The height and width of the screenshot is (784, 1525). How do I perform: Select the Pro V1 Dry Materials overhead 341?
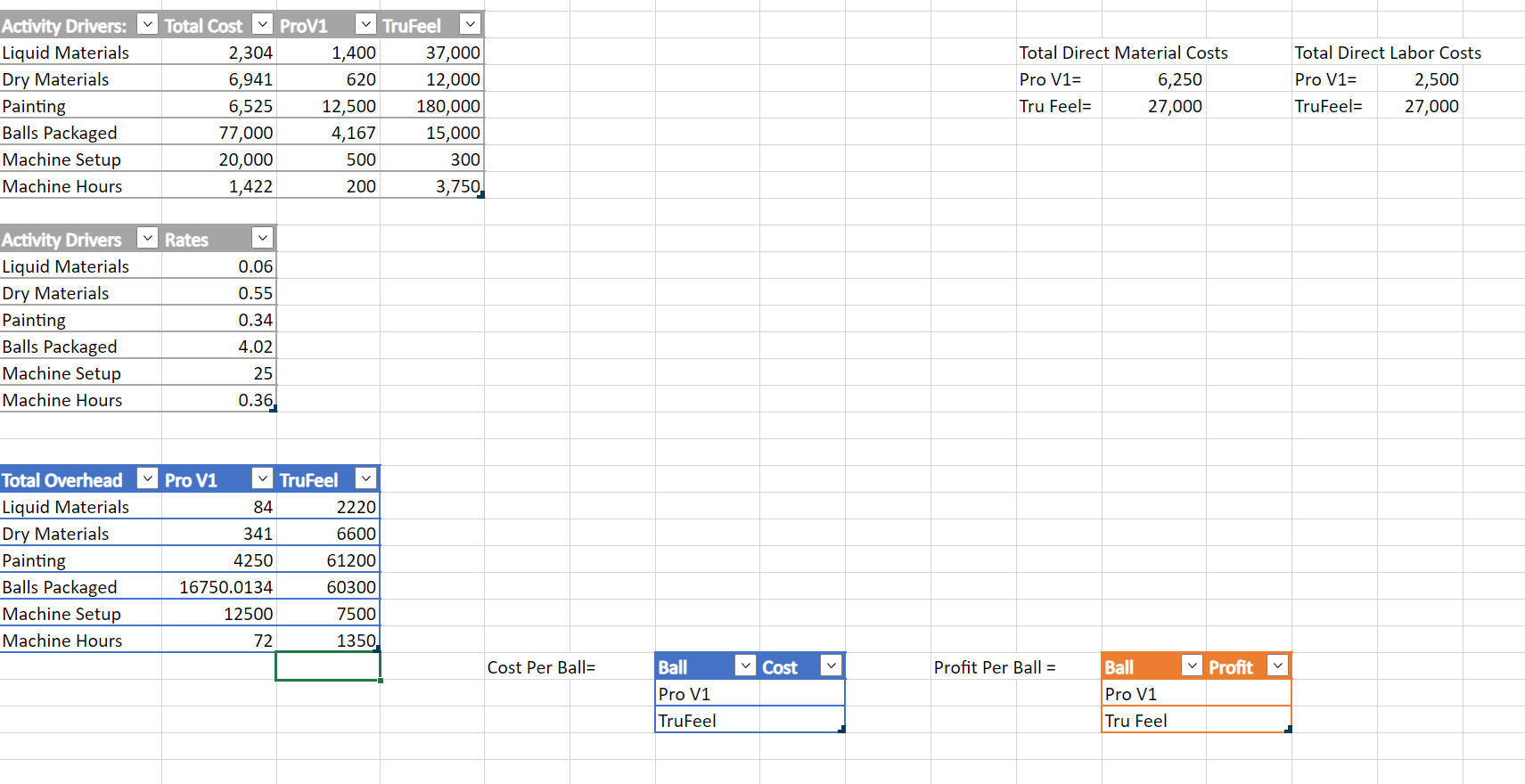219,534
